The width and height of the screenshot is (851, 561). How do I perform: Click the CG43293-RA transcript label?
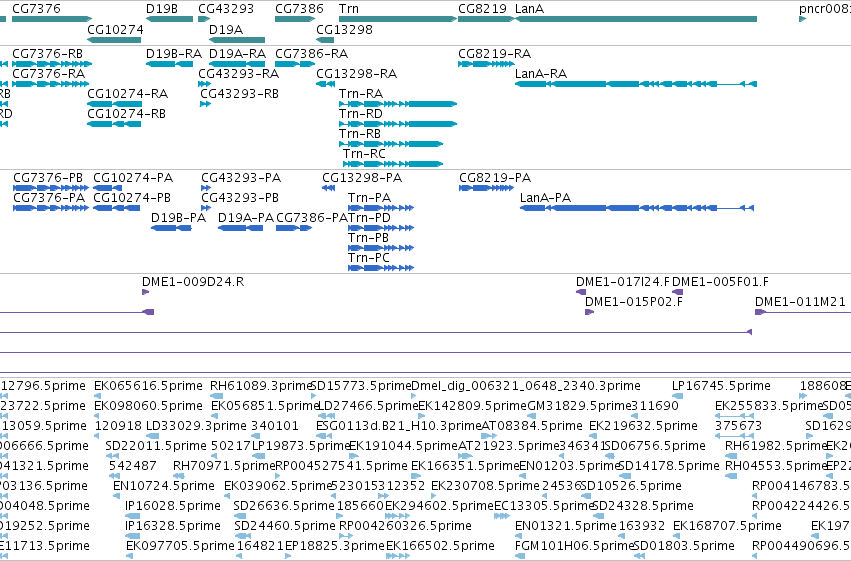pyautogui.click(x=238, y=74)
